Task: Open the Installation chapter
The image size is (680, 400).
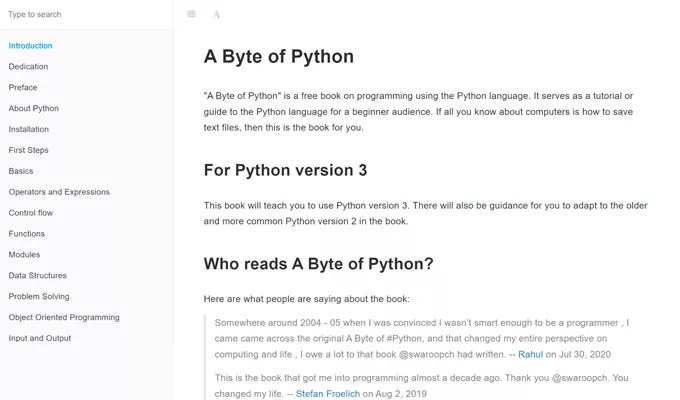Action: 29,129
